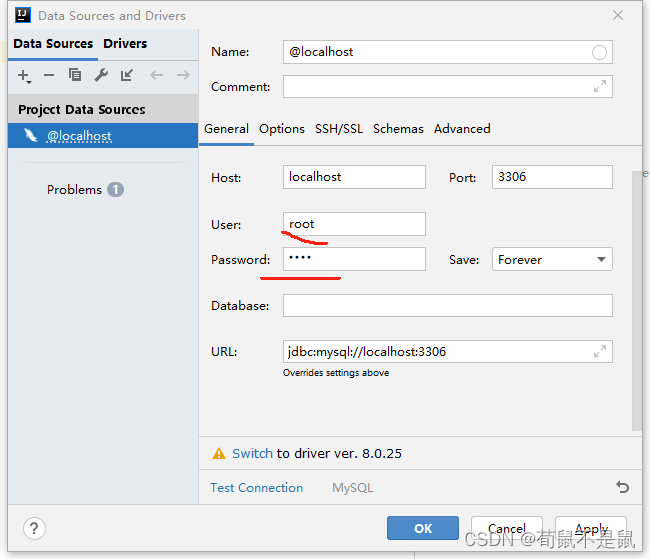Focus the Password field
Image resolution: width=650 pixels, height=559 pixels.
click(354, 259)
